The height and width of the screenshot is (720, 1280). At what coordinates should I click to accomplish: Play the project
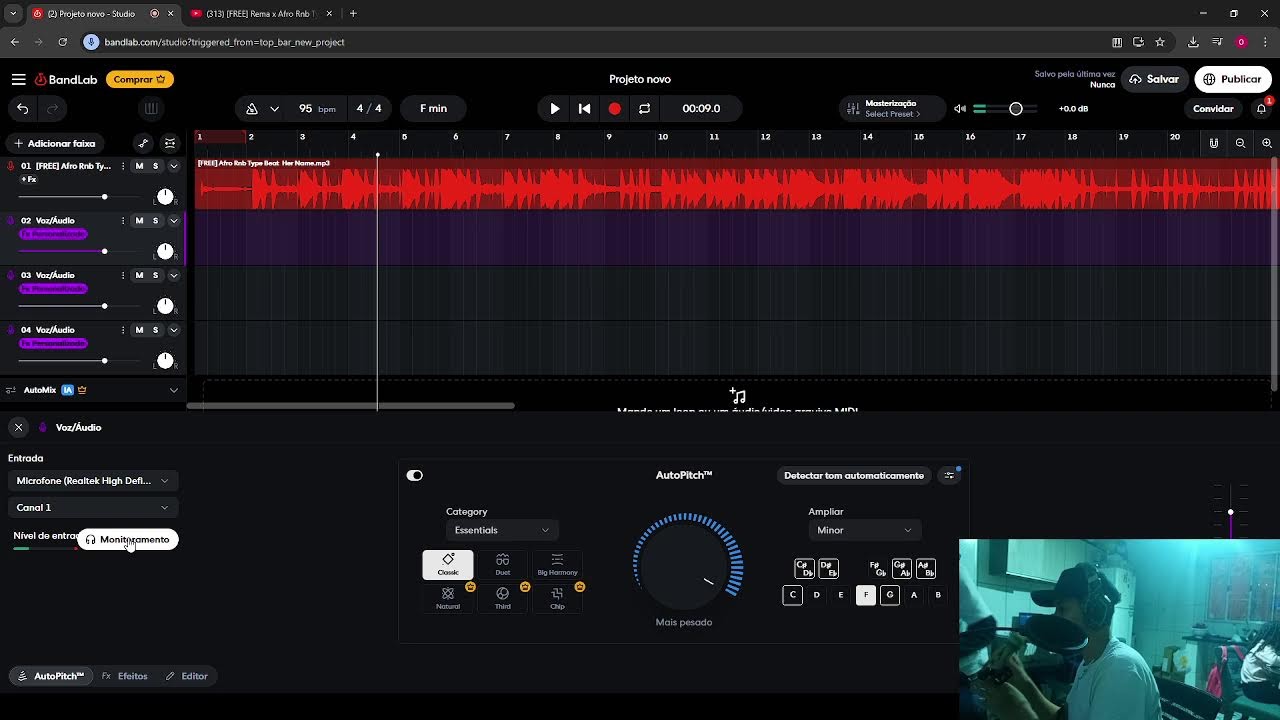pyautogui.click(x=555, y=108)
